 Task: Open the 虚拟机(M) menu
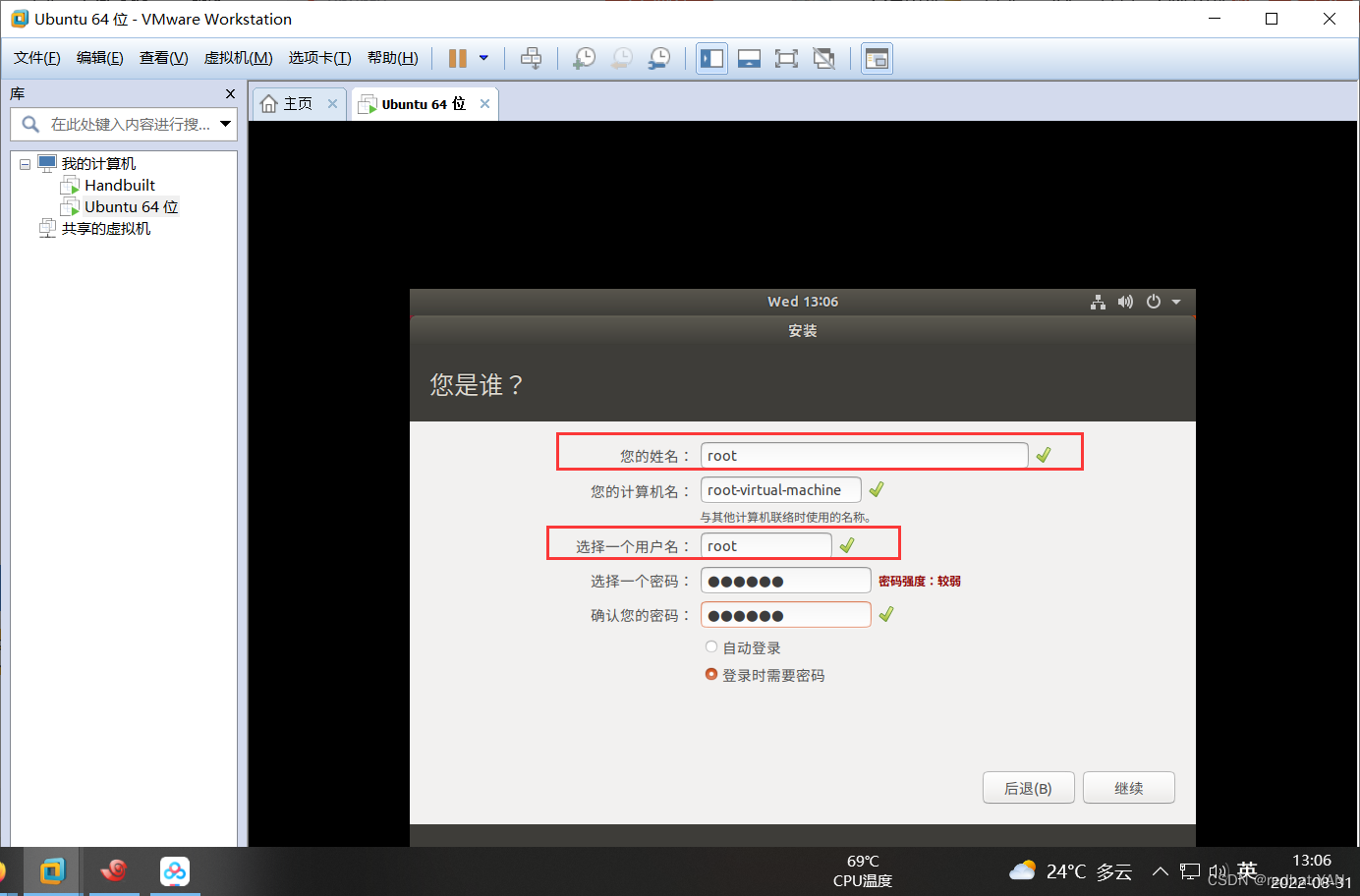(x=239, y=58)
